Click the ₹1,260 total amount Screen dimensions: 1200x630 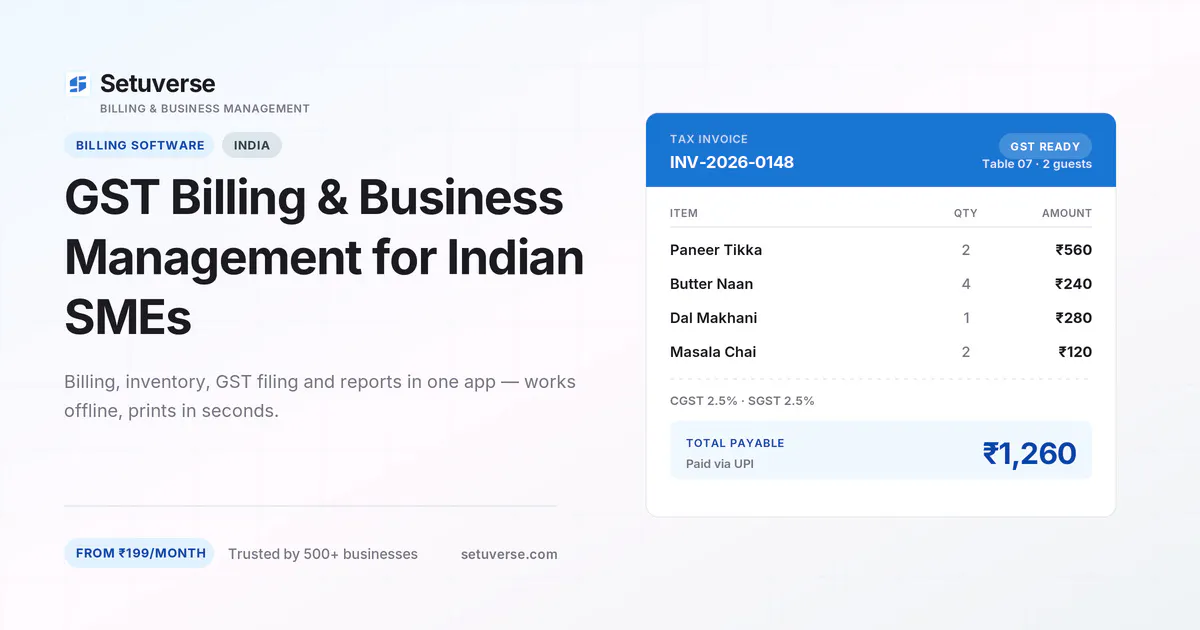1029,454
